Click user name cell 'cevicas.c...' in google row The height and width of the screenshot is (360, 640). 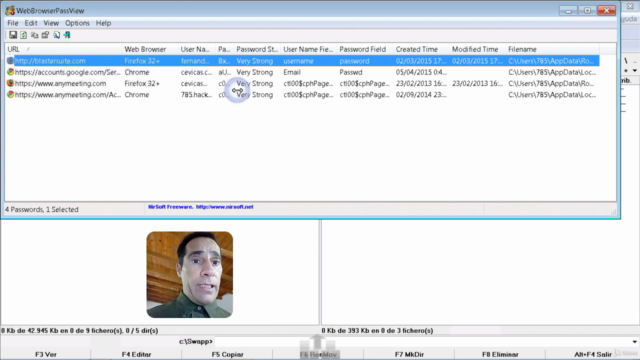tap(196, 72)
